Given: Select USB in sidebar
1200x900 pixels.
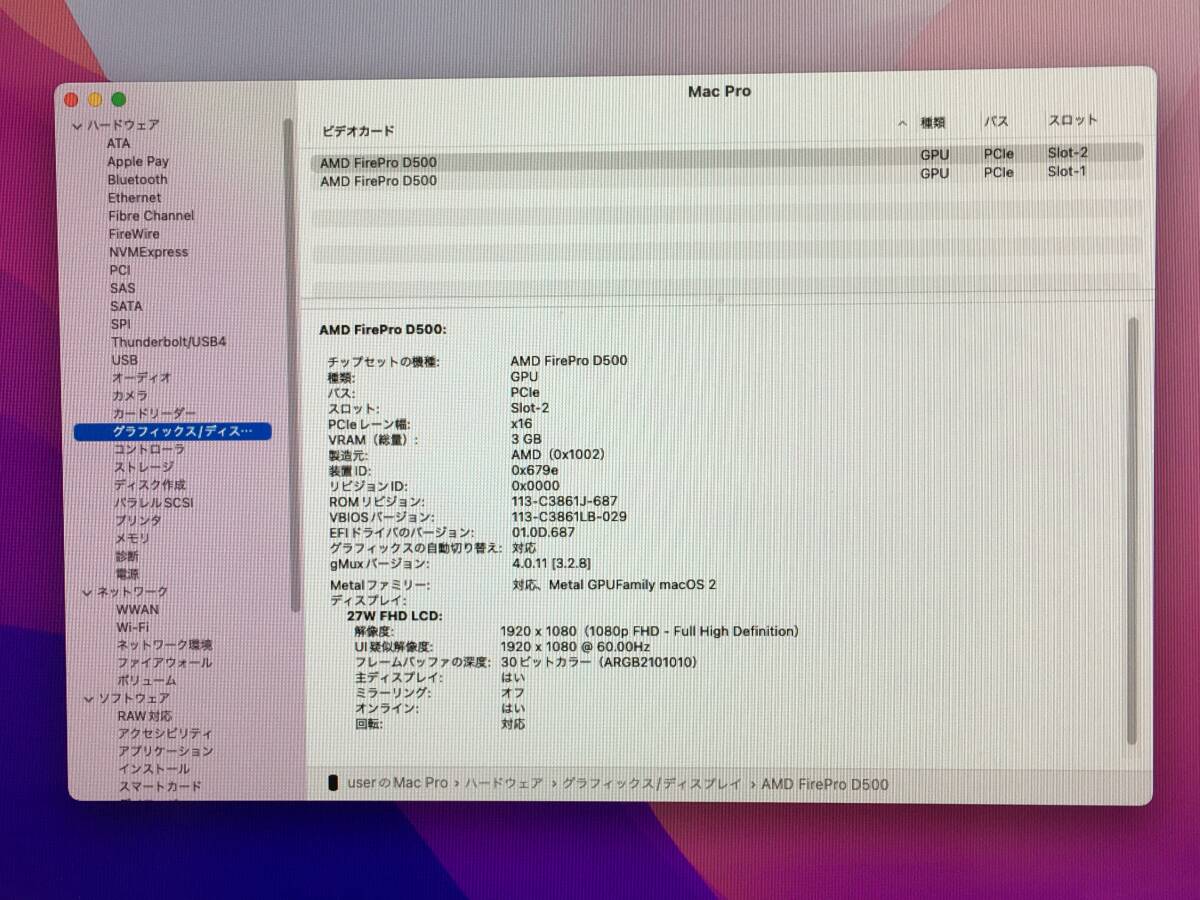Looking at the screenshot, I should [125, 360].
